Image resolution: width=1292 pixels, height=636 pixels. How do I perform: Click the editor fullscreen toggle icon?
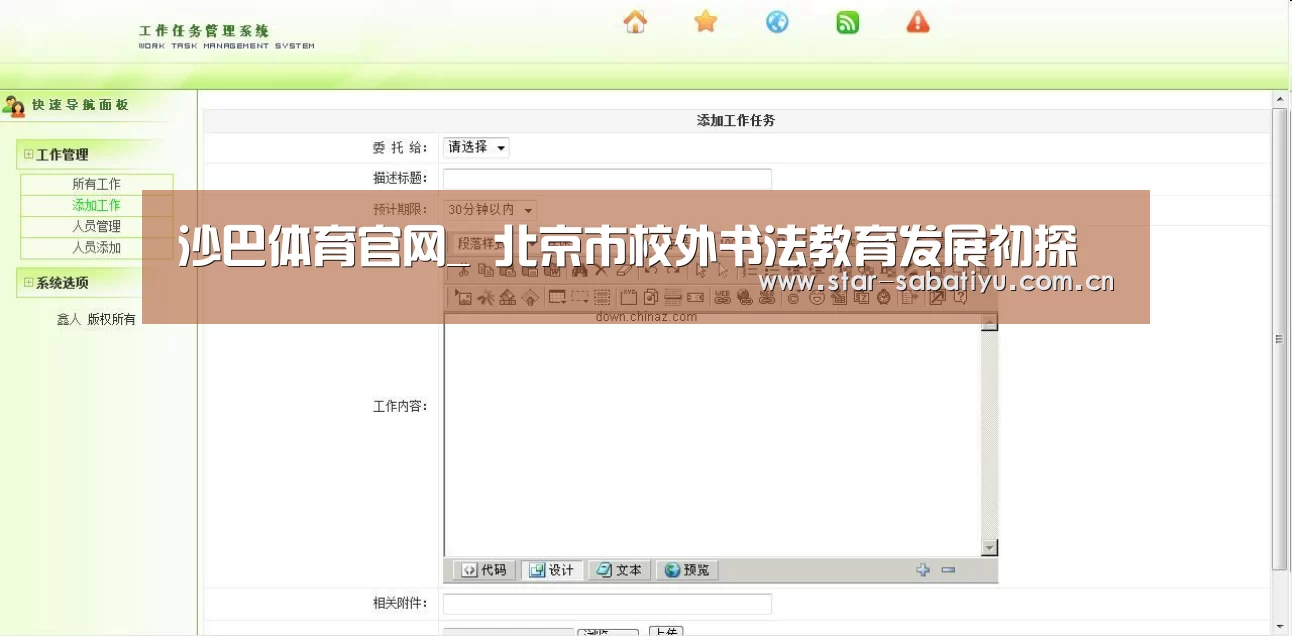pyautogui.click(x=937, y=297)
